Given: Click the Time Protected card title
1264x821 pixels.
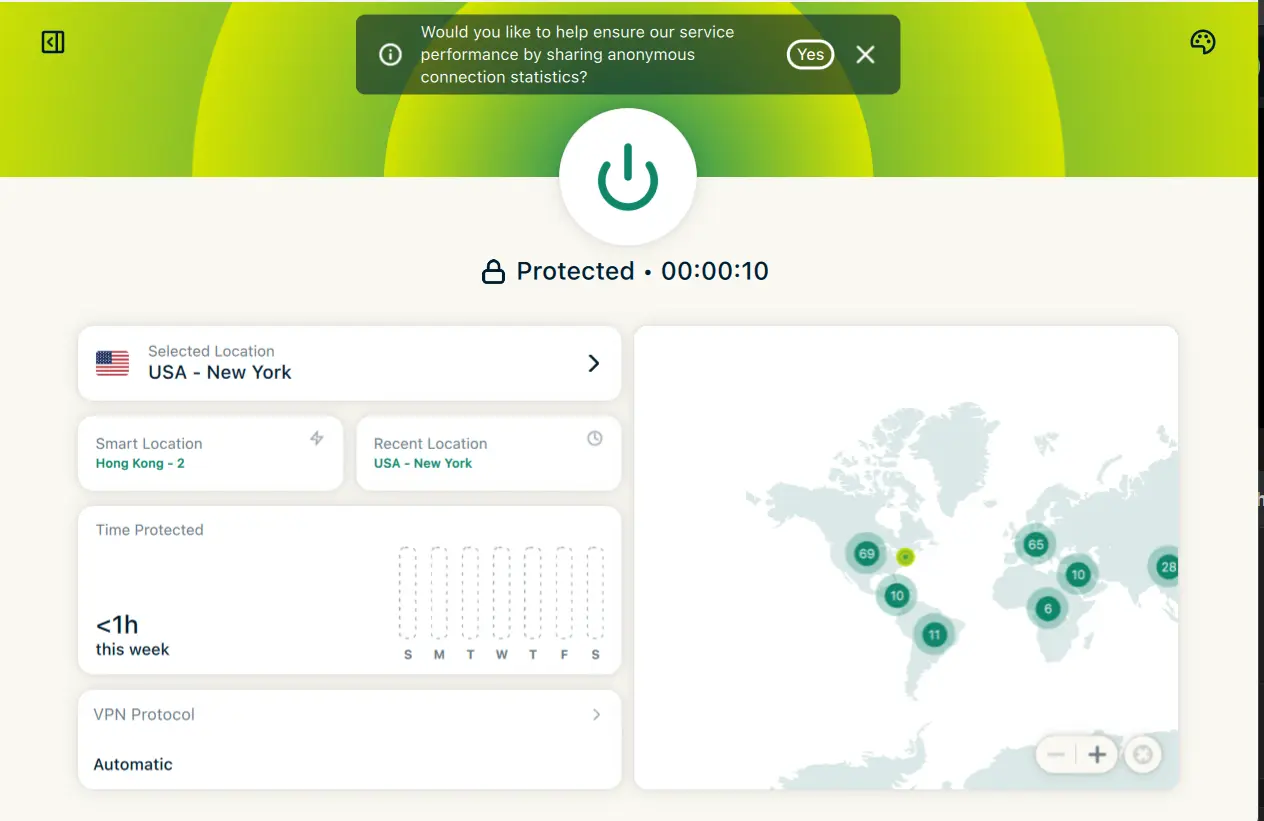Looking at the screenshot, I should tap(150, 530).
